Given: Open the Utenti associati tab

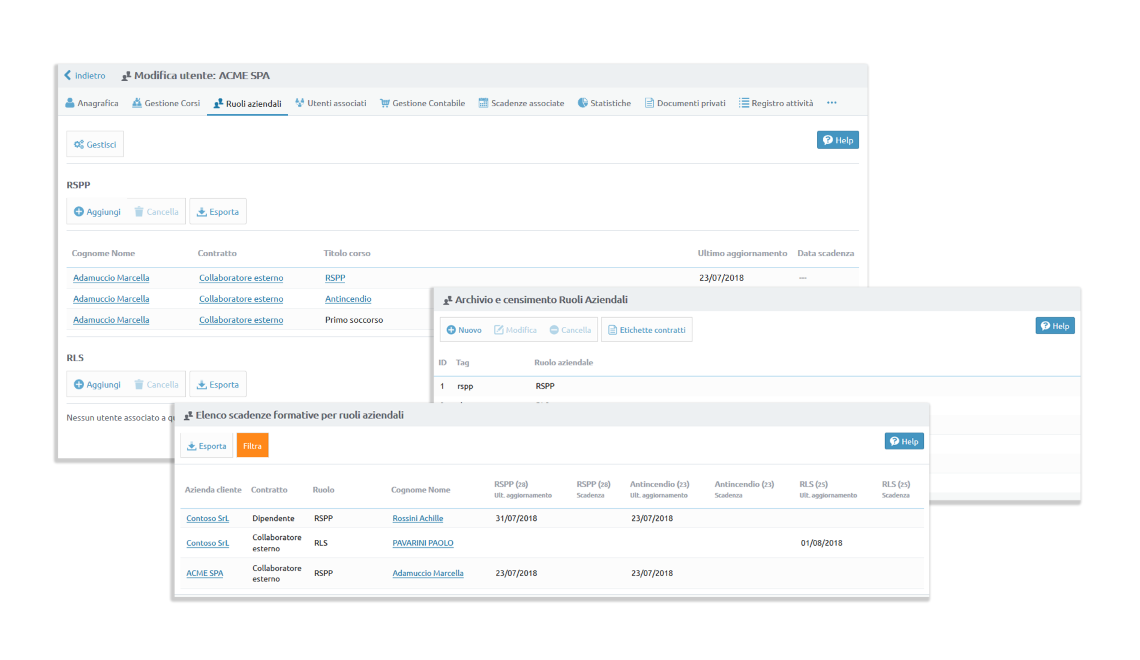Looking at the screenshot, I should (x=330, y=103).
